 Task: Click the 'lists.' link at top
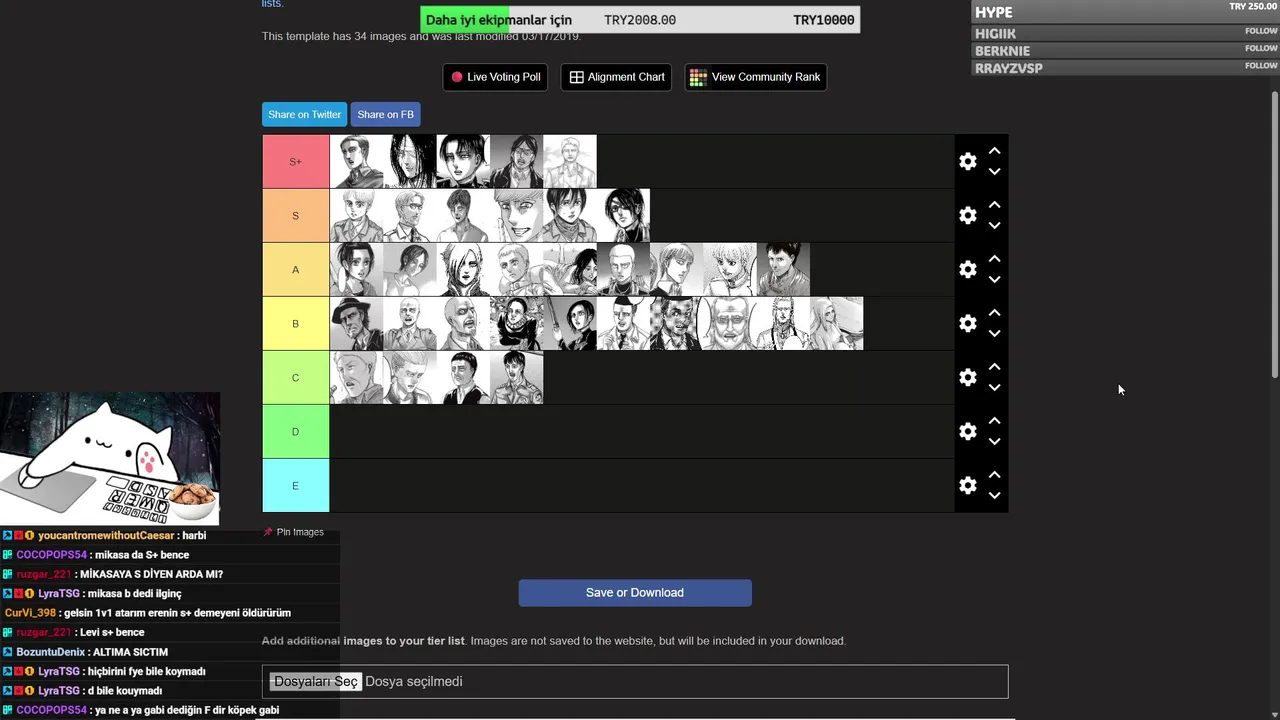(272, 4)
